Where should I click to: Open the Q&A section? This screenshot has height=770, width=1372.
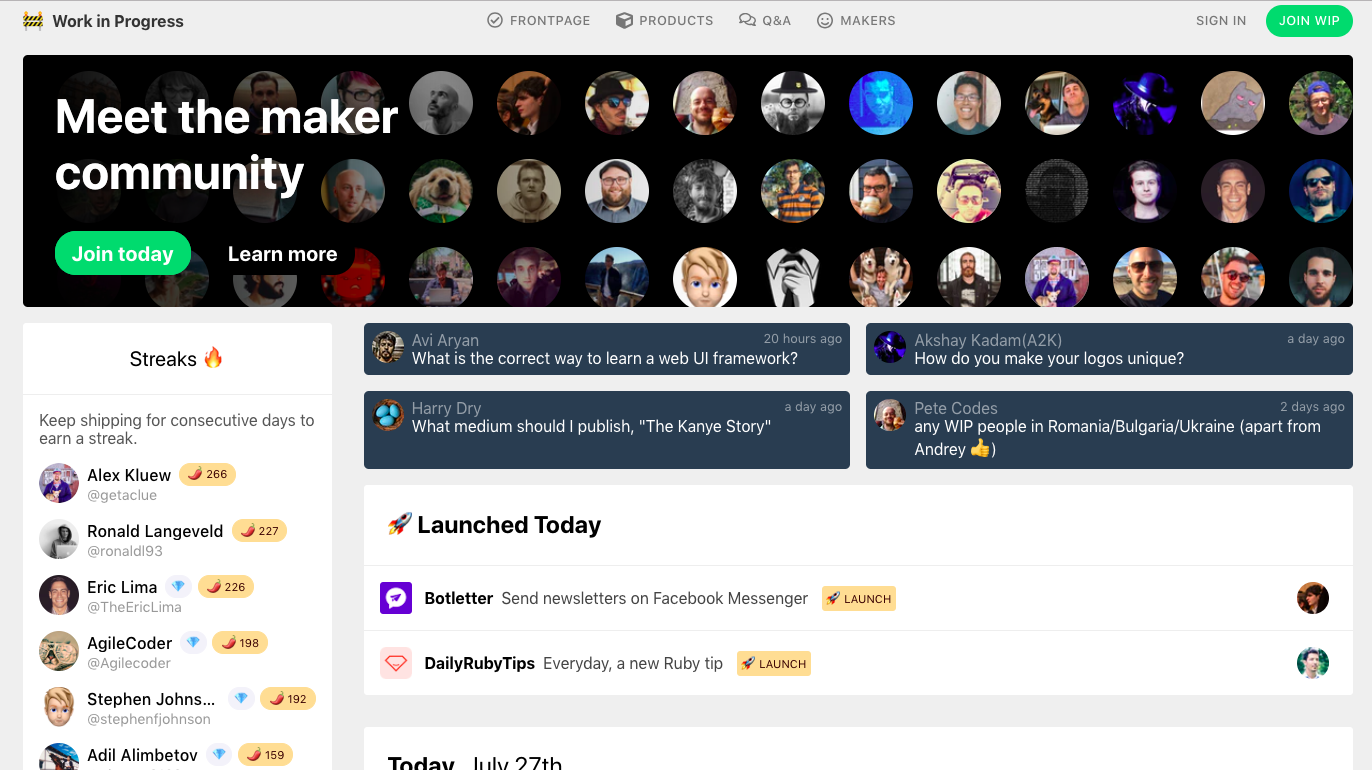(x=765, y=20)
